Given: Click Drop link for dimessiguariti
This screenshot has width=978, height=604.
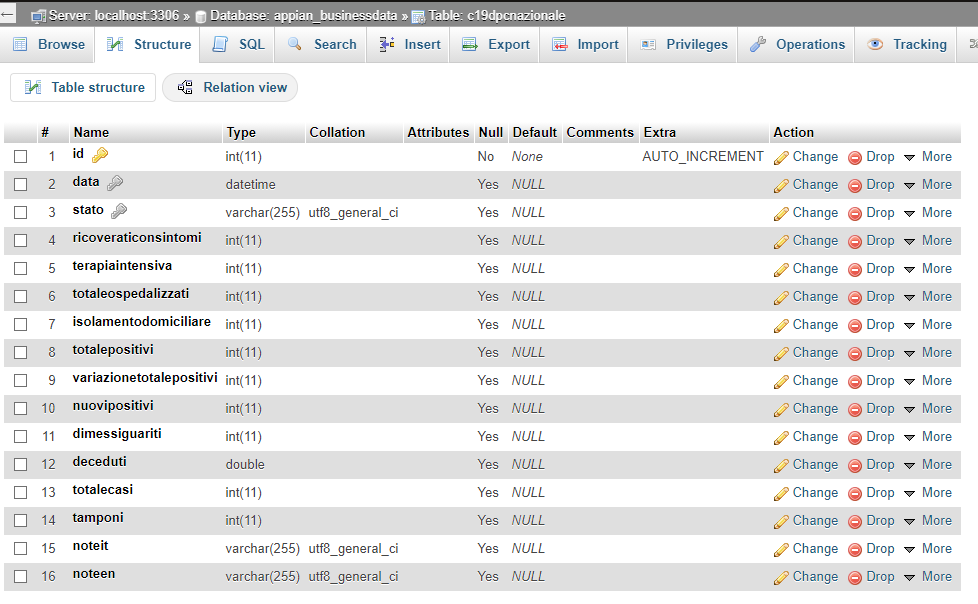Looking at the screenshot, I should 879,437.
